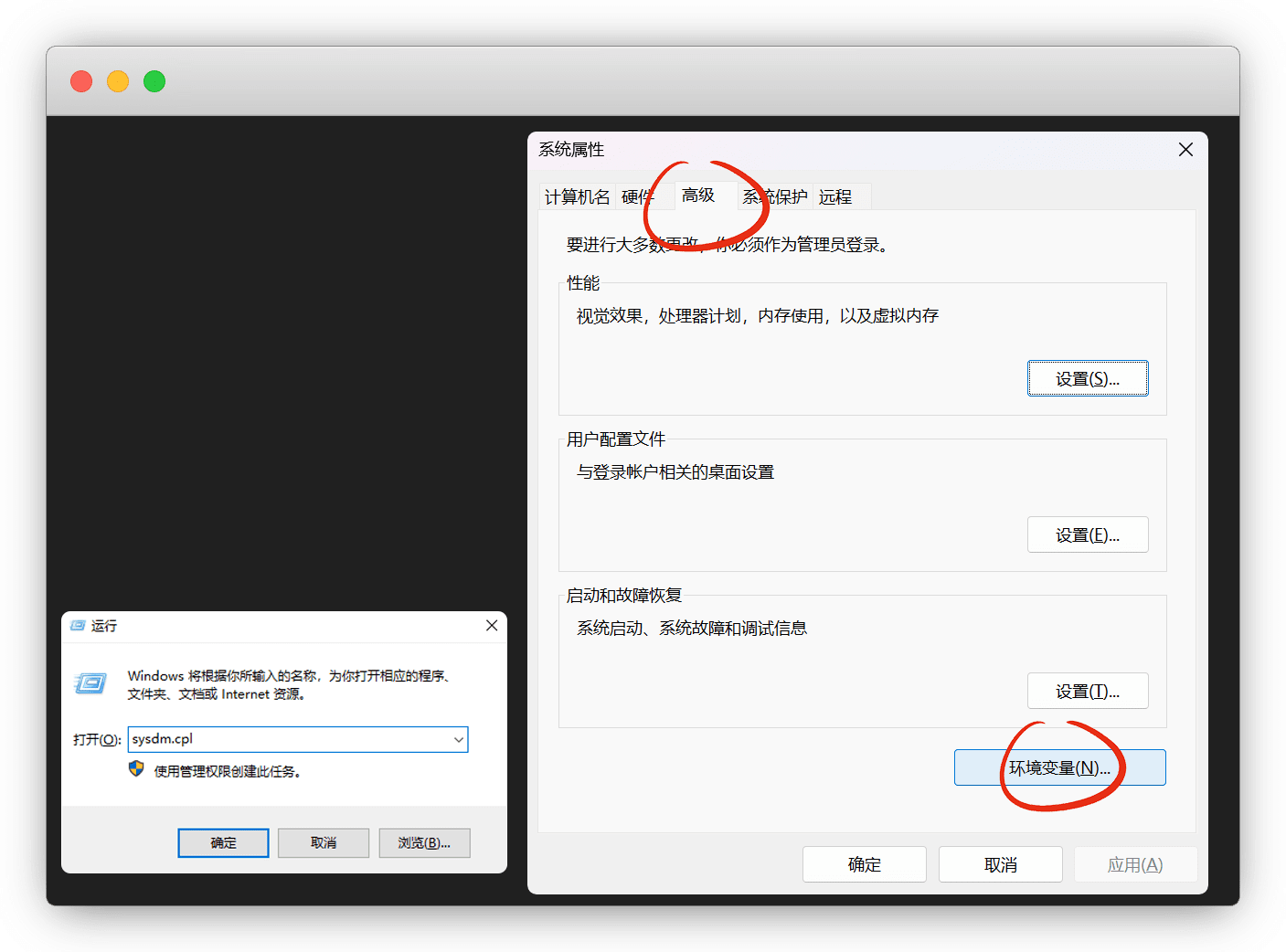The height and width of the screenshot is (952, 1286).
Task: Close the 系统属性 dialog with its X
Action: (1185, 150)
